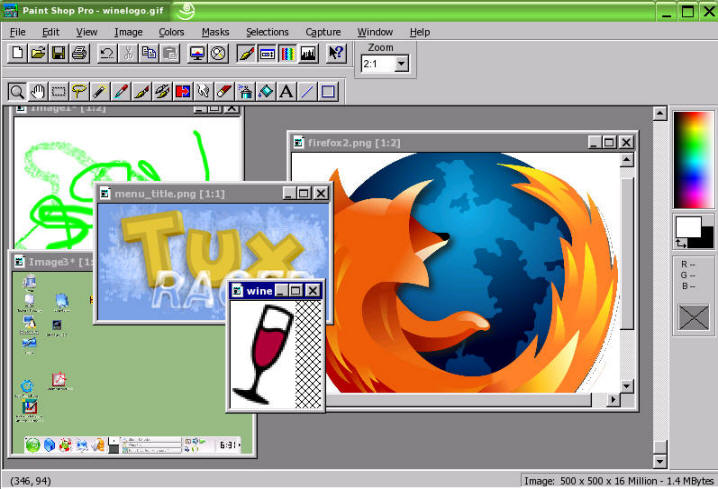Open the Colors menu
The height and width of the screenshot is (489, 718).
tap(171, 32)
